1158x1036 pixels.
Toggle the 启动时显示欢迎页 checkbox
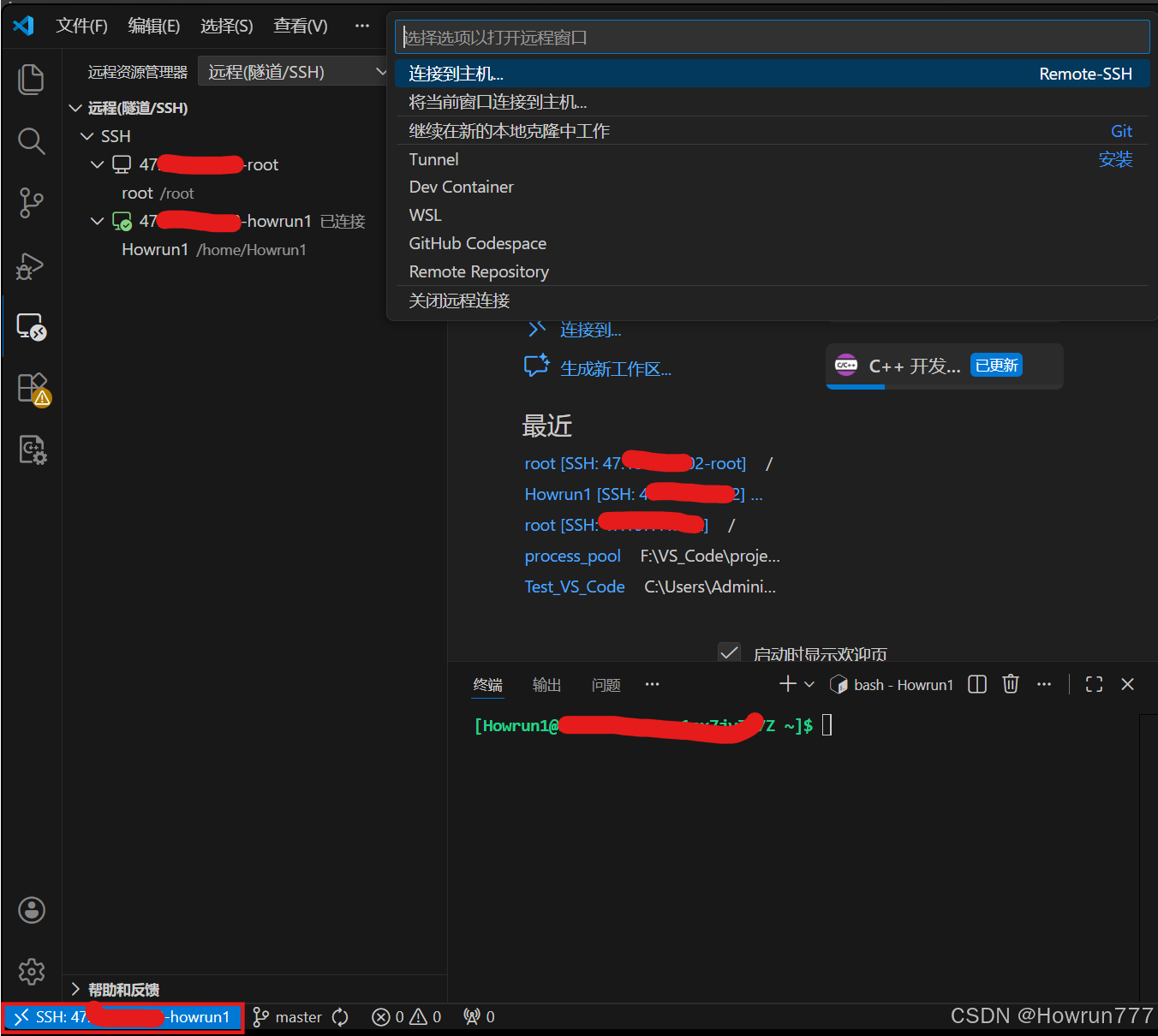729,653
